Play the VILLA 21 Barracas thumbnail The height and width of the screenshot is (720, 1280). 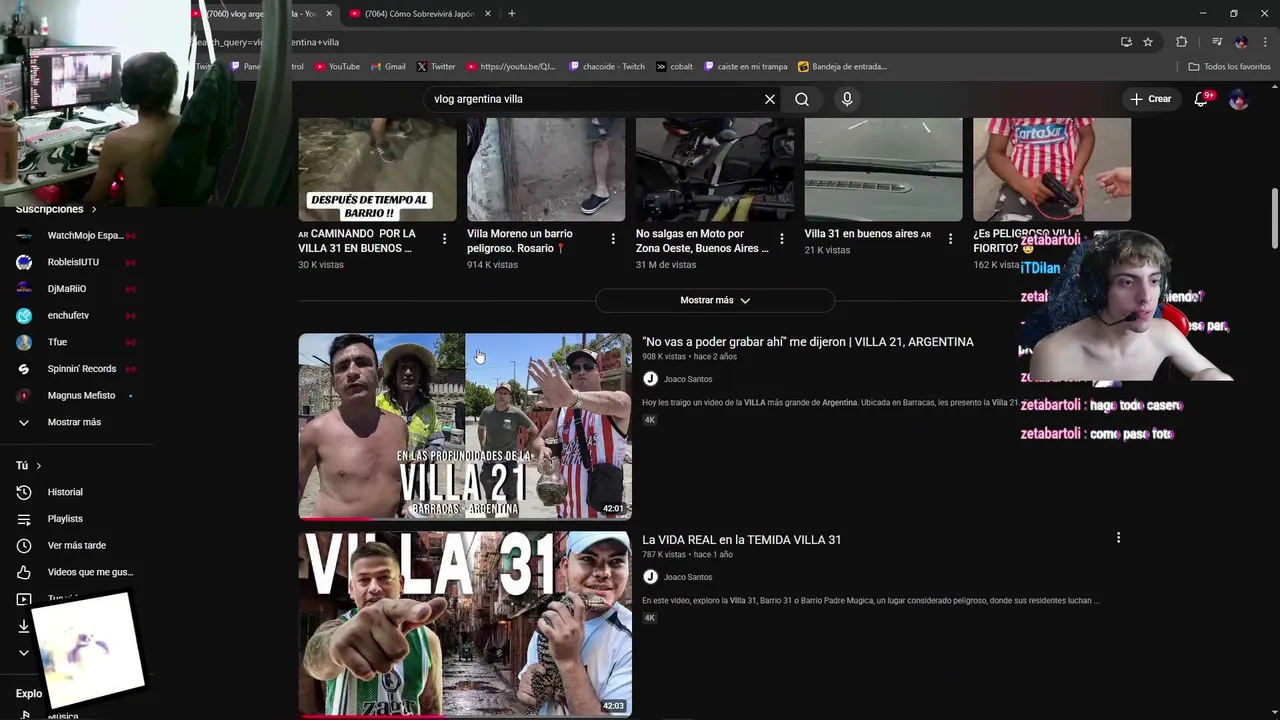tap(465, 426)
